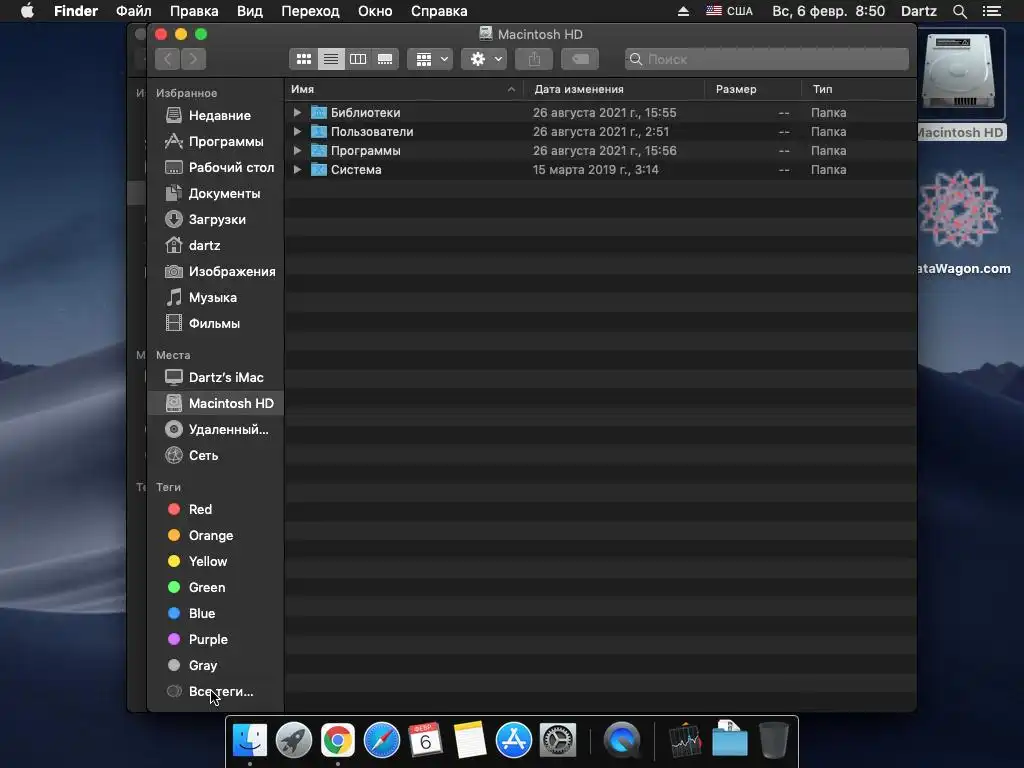Open Launchpad from the Dock
This screenshot has height=768, width=1024.
[294, 741]
